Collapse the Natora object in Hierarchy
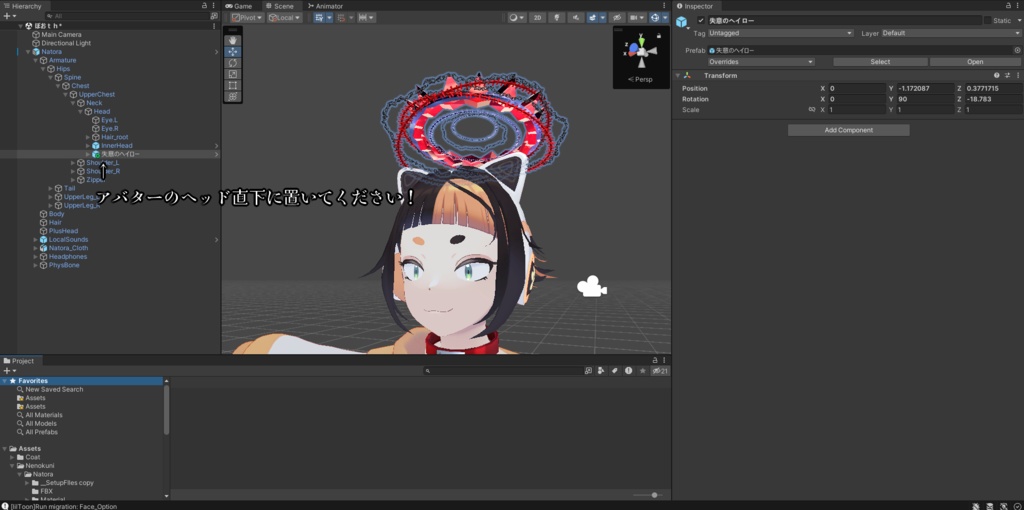The image size is (1024, 510). coord(28,52)
